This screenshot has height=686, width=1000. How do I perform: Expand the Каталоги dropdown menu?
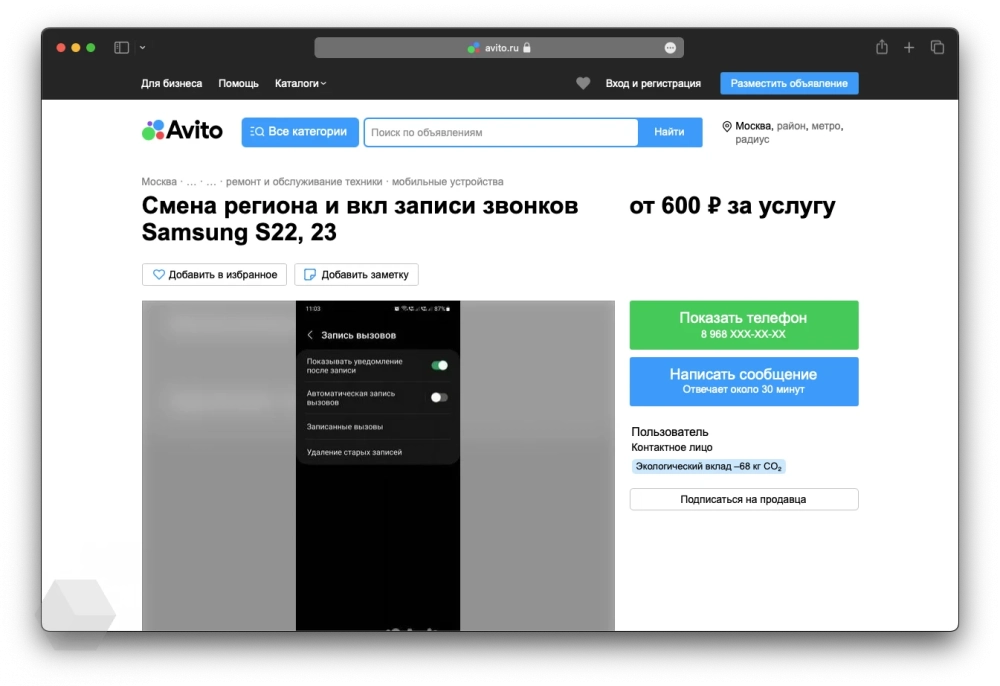tap(300, 84)
